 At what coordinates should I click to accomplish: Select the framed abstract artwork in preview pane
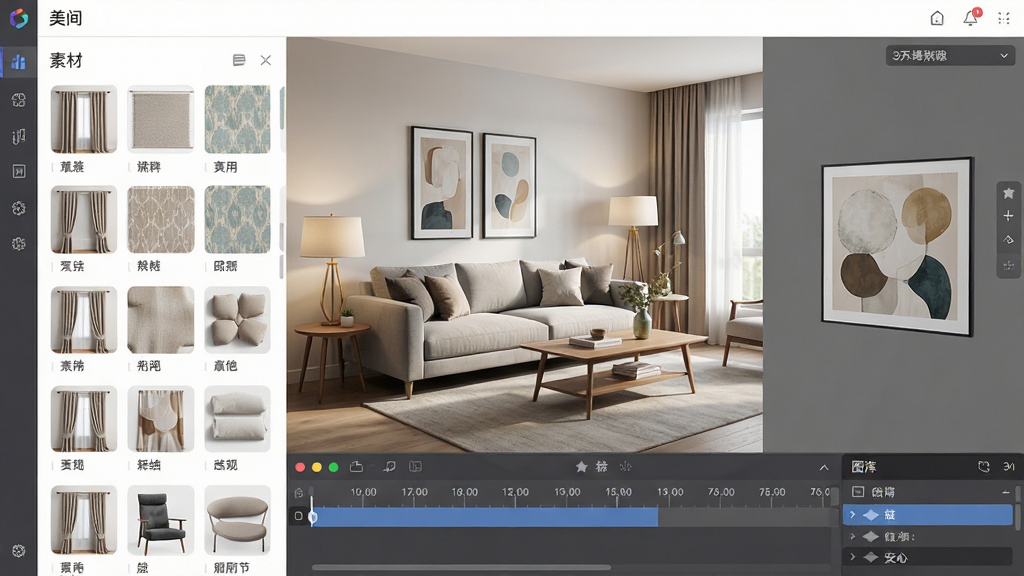click(897, 247)
